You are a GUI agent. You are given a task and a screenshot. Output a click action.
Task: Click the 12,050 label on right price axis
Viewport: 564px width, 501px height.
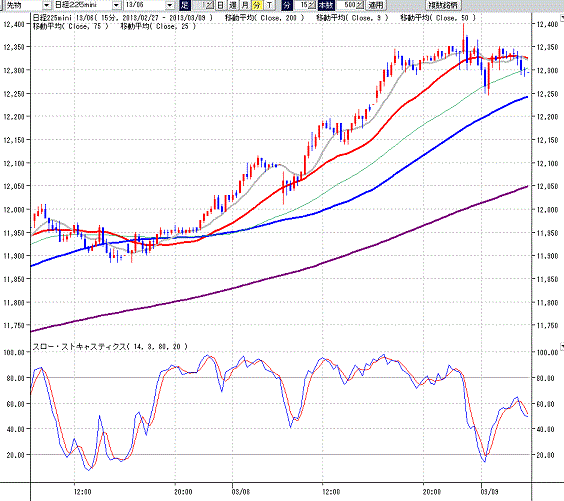pyautogui.click(x=547, y=186)
